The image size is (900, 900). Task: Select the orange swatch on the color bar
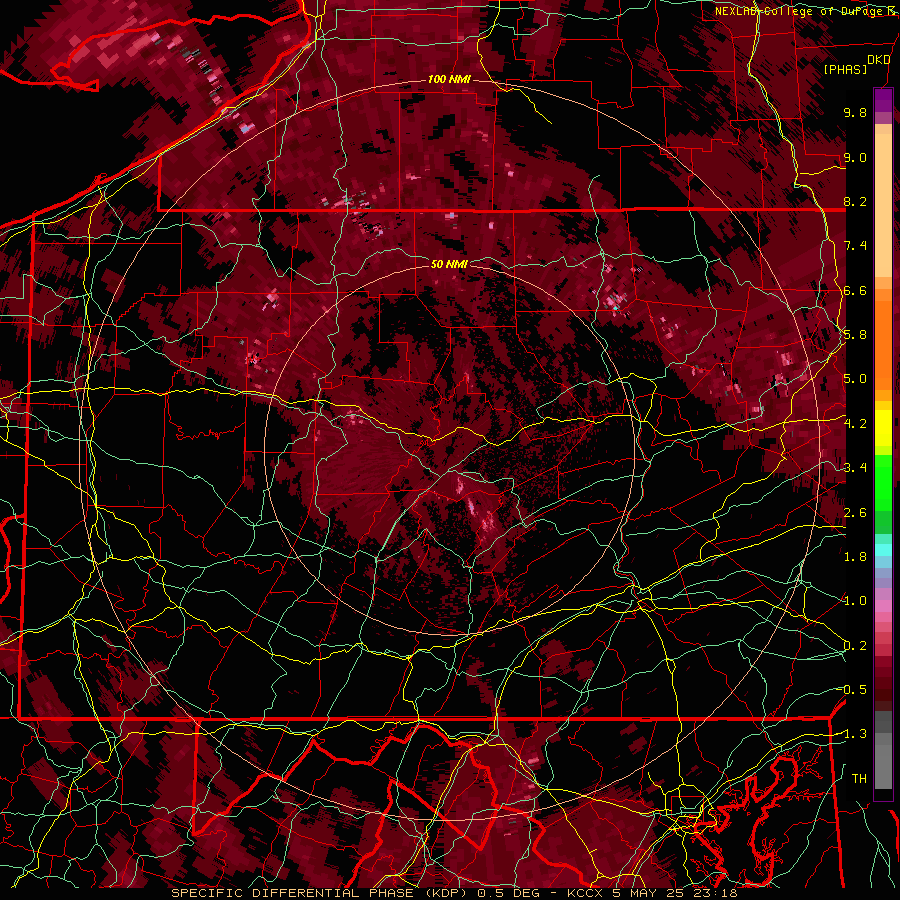coord(883,342)
